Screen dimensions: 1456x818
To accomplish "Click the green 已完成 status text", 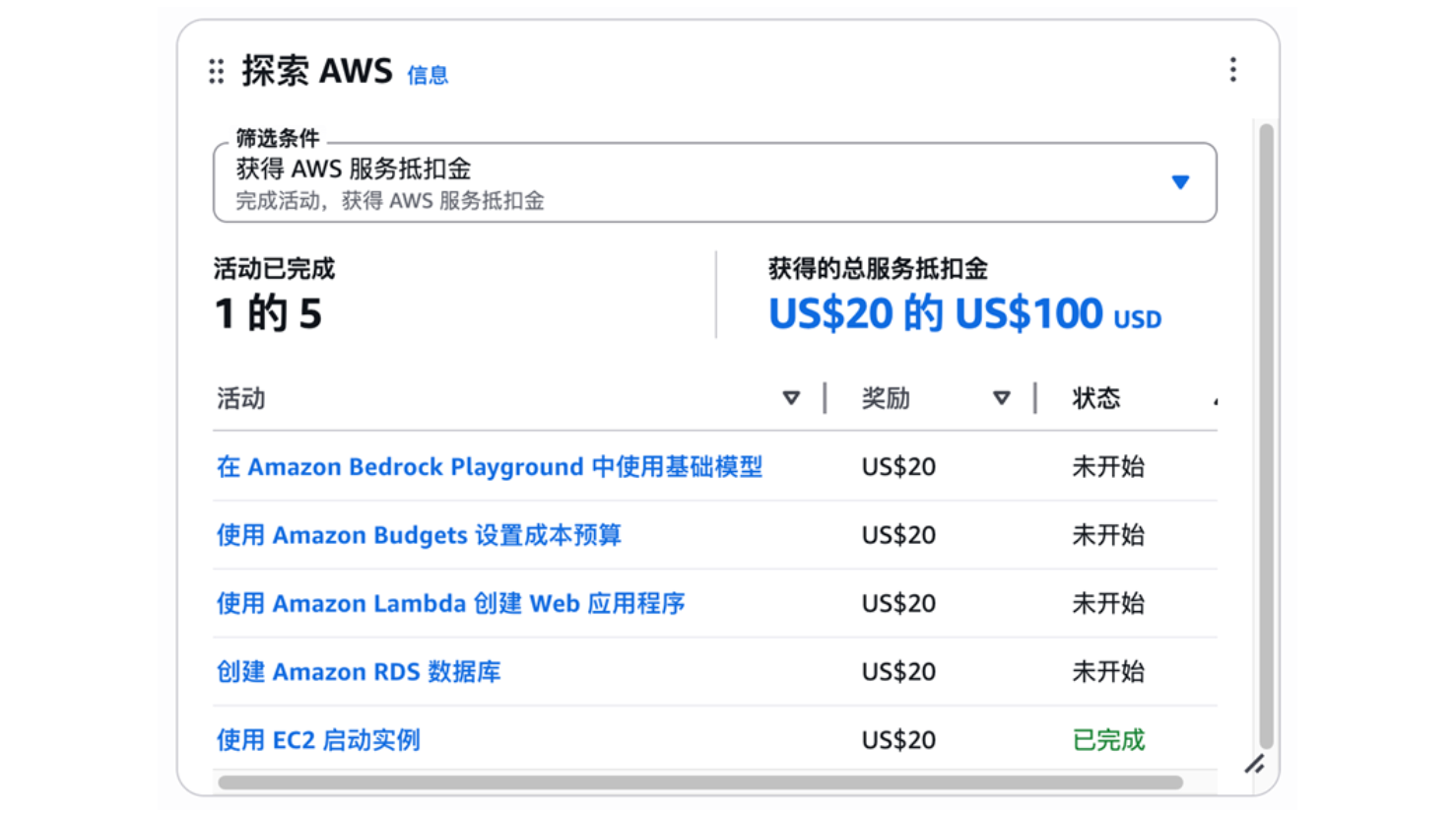I will (1108, 740).
